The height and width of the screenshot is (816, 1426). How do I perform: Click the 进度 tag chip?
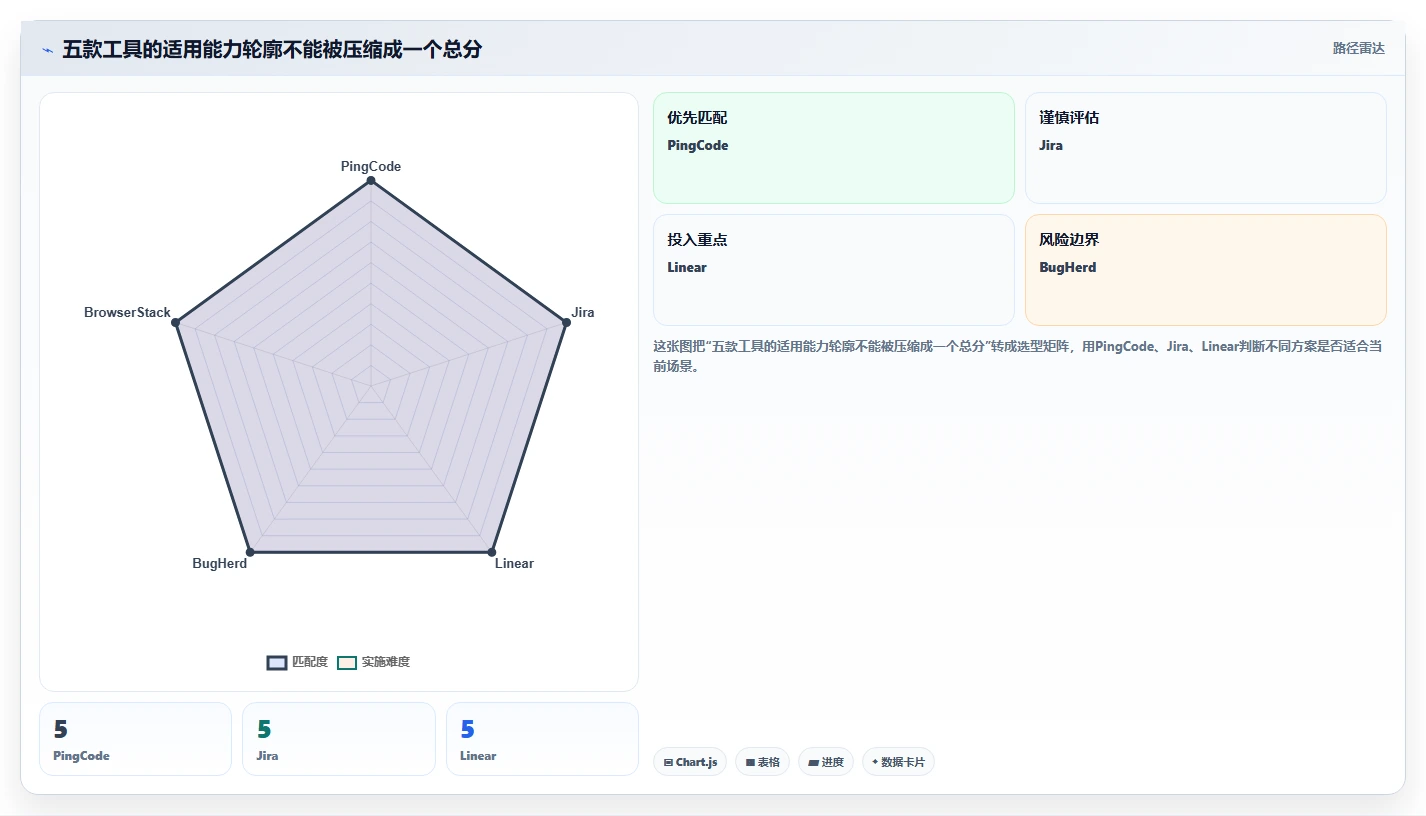click(x=826, y=762)
